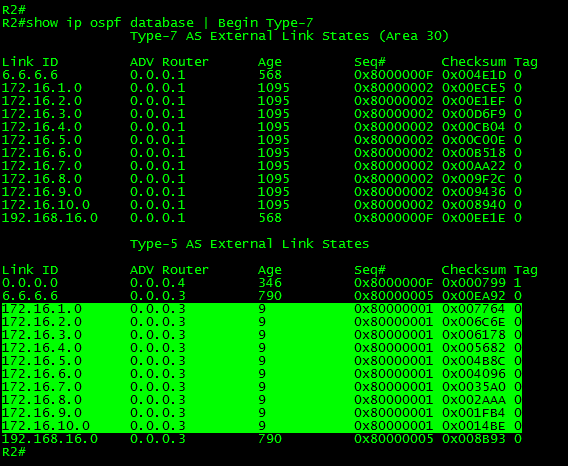Image resolution: width=568 pixels, height=466 pixels.
Task: Click checksum 0x00AA22
Action: coord(473,166)
